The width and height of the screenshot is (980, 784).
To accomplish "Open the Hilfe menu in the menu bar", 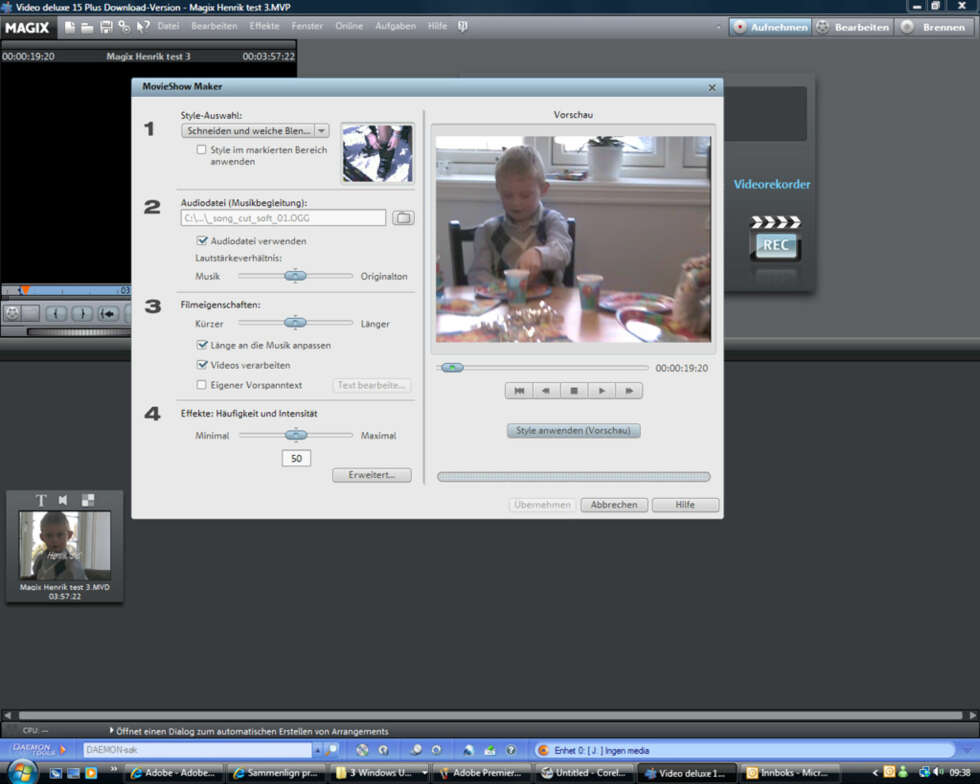I will tap(438, 26).
